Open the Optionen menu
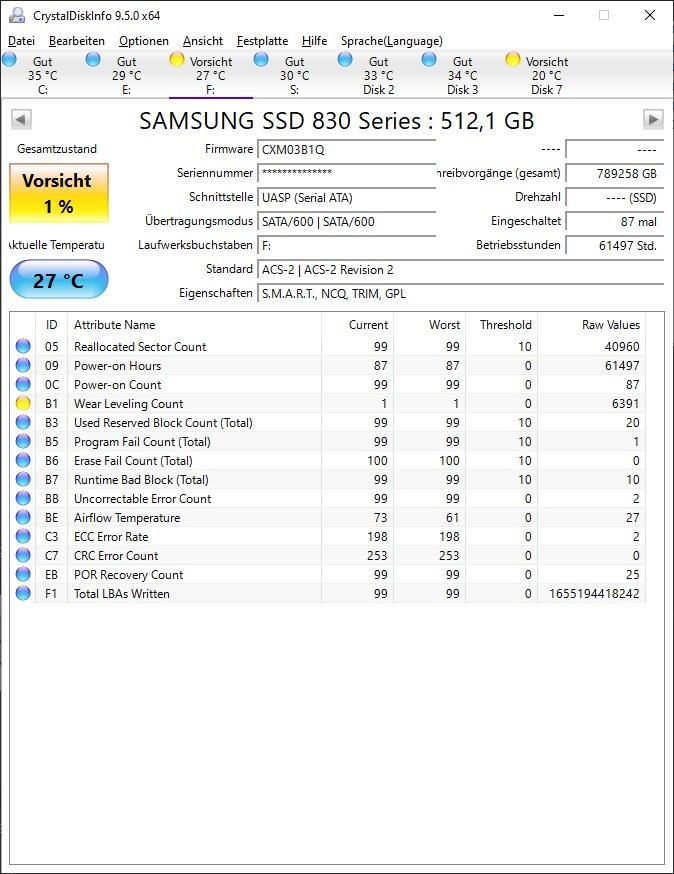 (143, 41)
